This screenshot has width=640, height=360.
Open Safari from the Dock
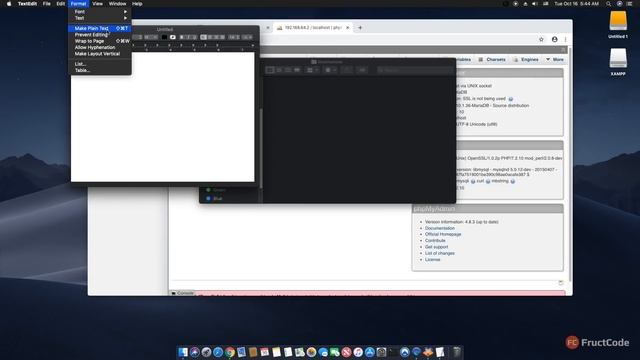218,352
